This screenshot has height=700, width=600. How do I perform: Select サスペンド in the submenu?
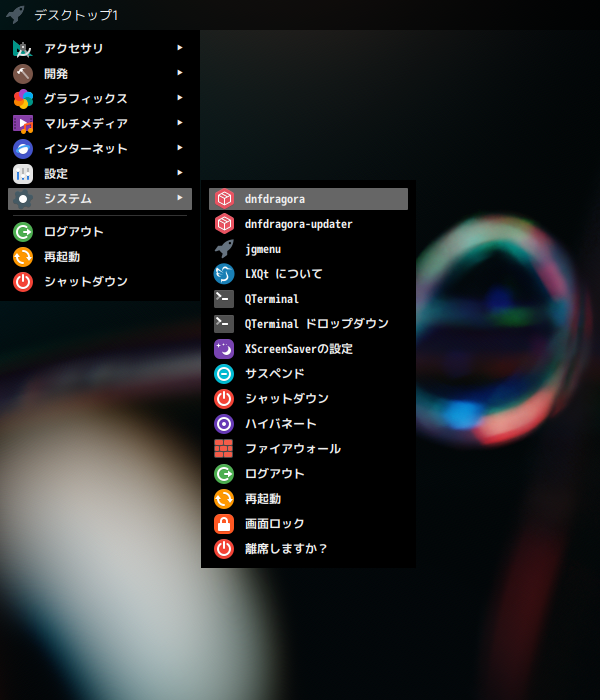point(308,374)
